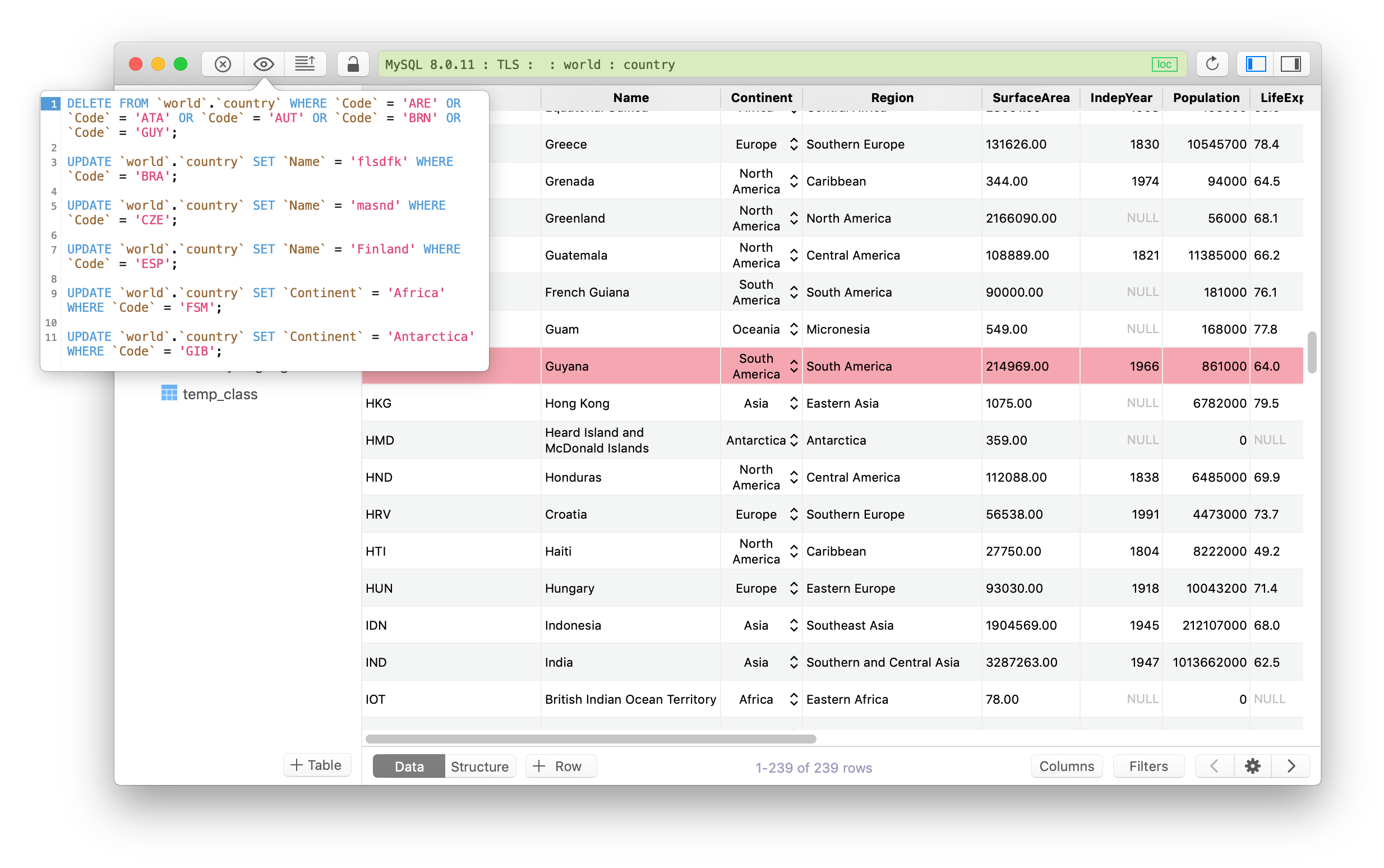Click the Filters menu option
Viewport: 1384px width, 868px height.
pyautogui.click(x=1148, y=766)
